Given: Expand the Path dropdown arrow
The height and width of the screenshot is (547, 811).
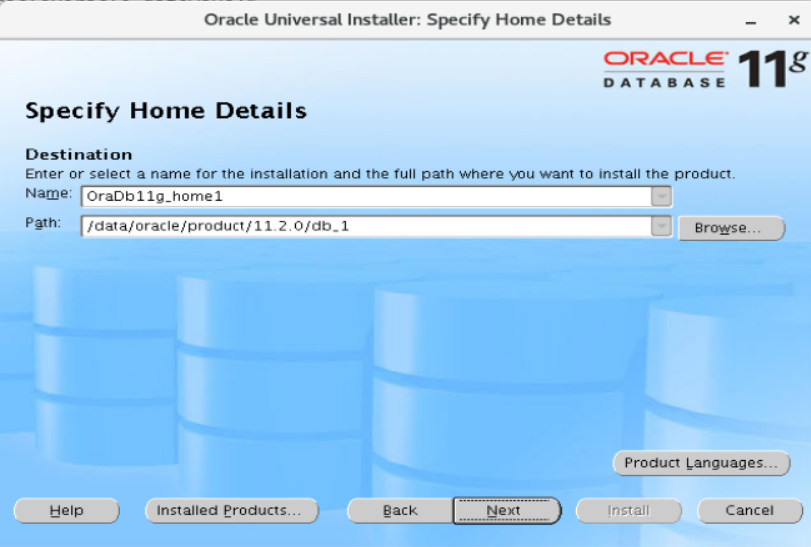Looking at the screenshot, I should pos(662,226).
